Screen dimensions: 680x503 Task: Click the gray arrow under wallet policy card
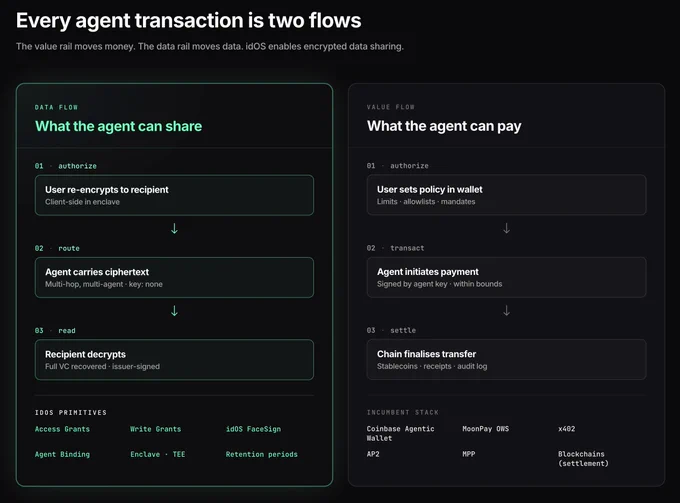[x=506, y=228]
